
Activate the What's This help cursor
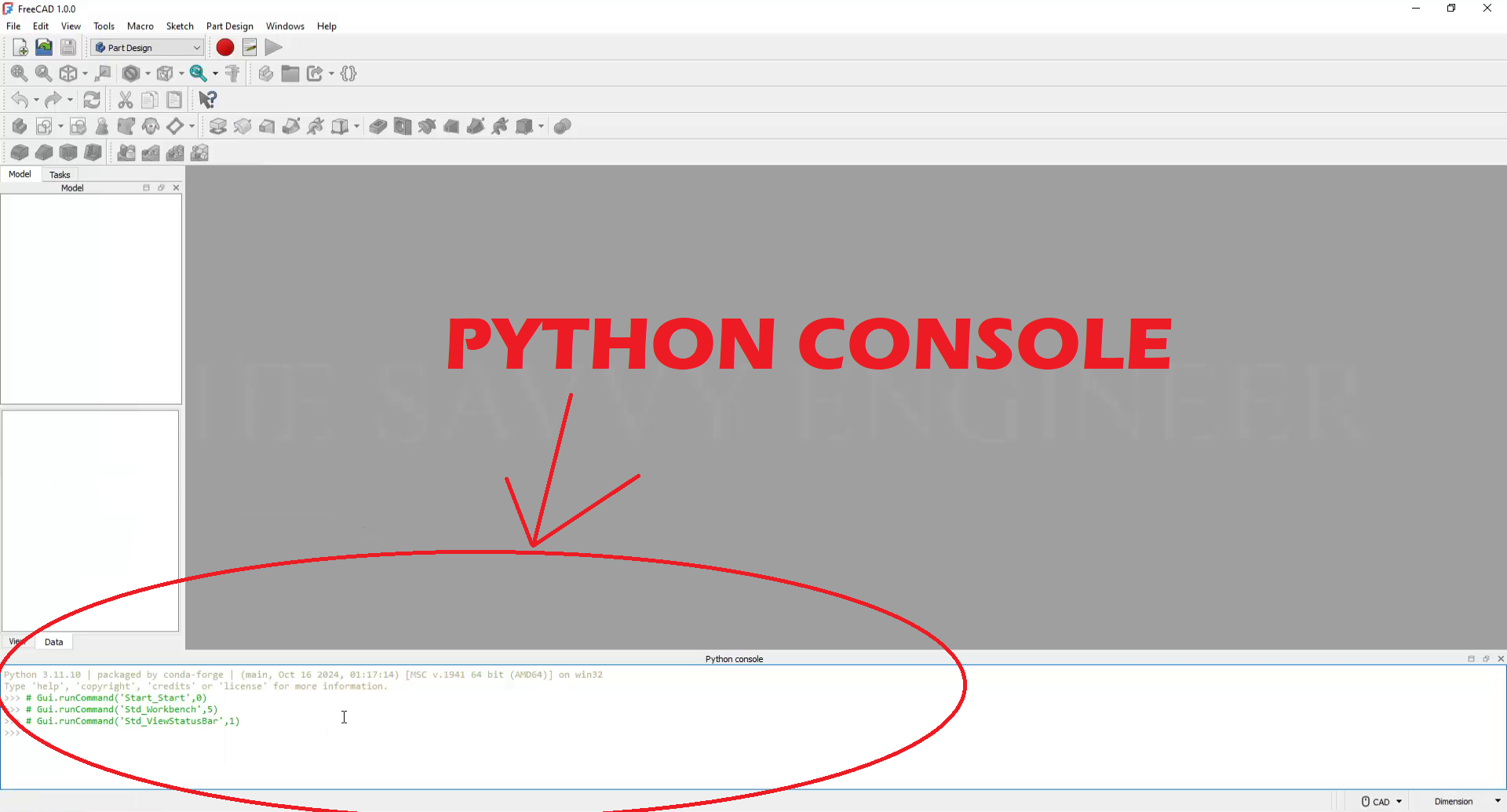(x=207, y=100)
